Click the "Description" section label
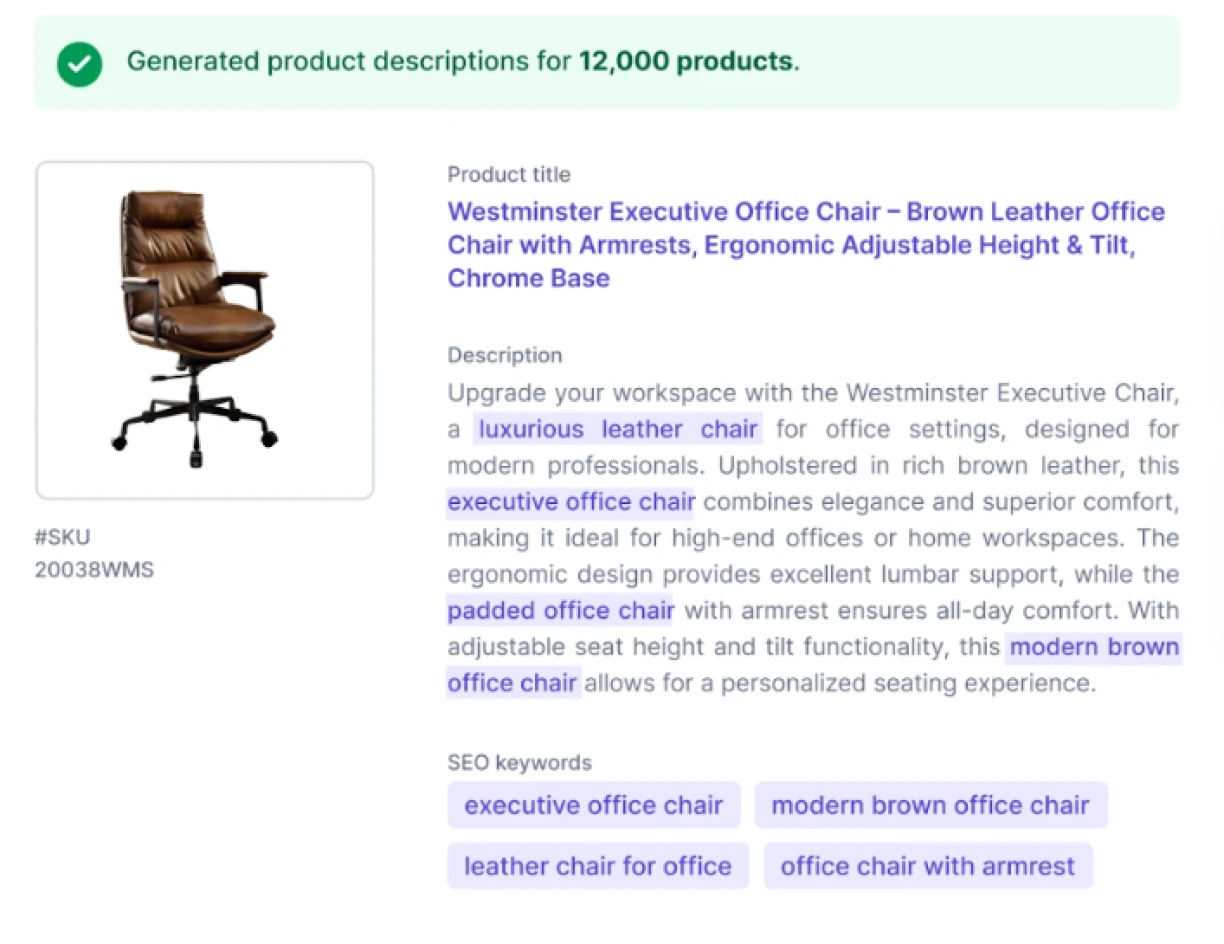The height and width of the screenshot is (944, 1224). pyautogui.click(x=504, y=355)
